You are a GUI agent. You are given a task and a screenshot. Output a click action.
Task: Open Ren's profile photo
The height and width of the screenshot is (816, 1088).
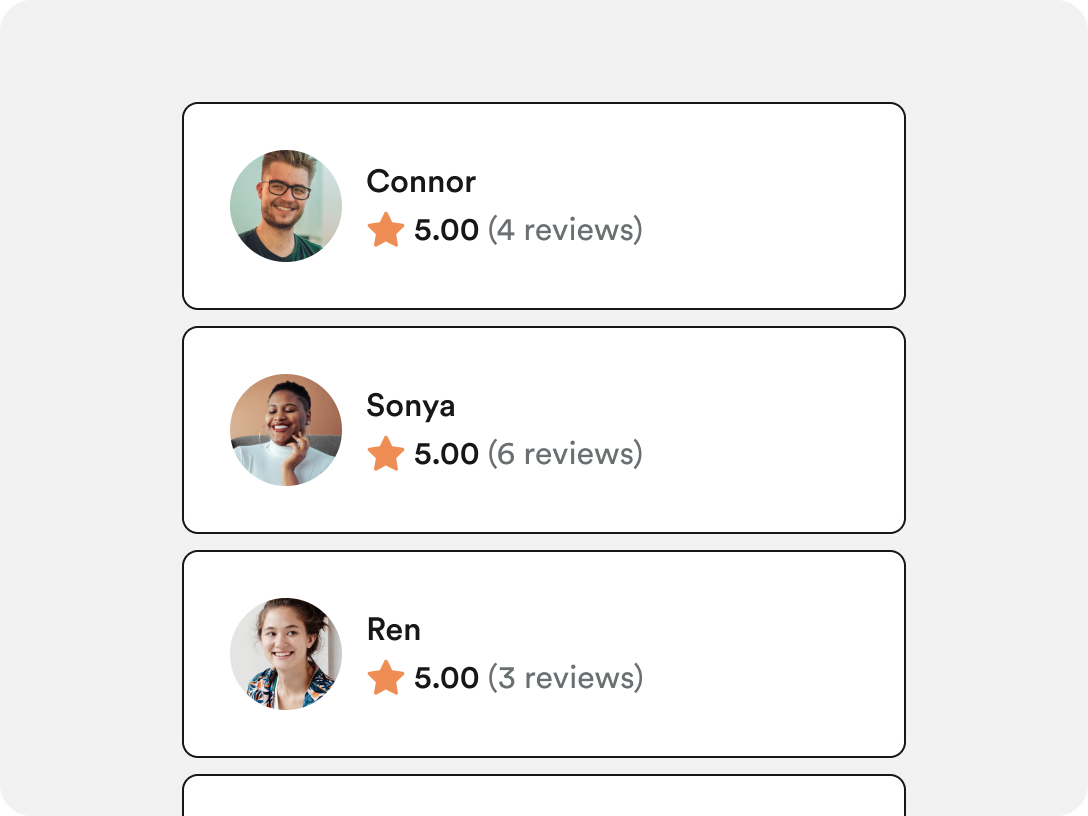tap(286, 654)
